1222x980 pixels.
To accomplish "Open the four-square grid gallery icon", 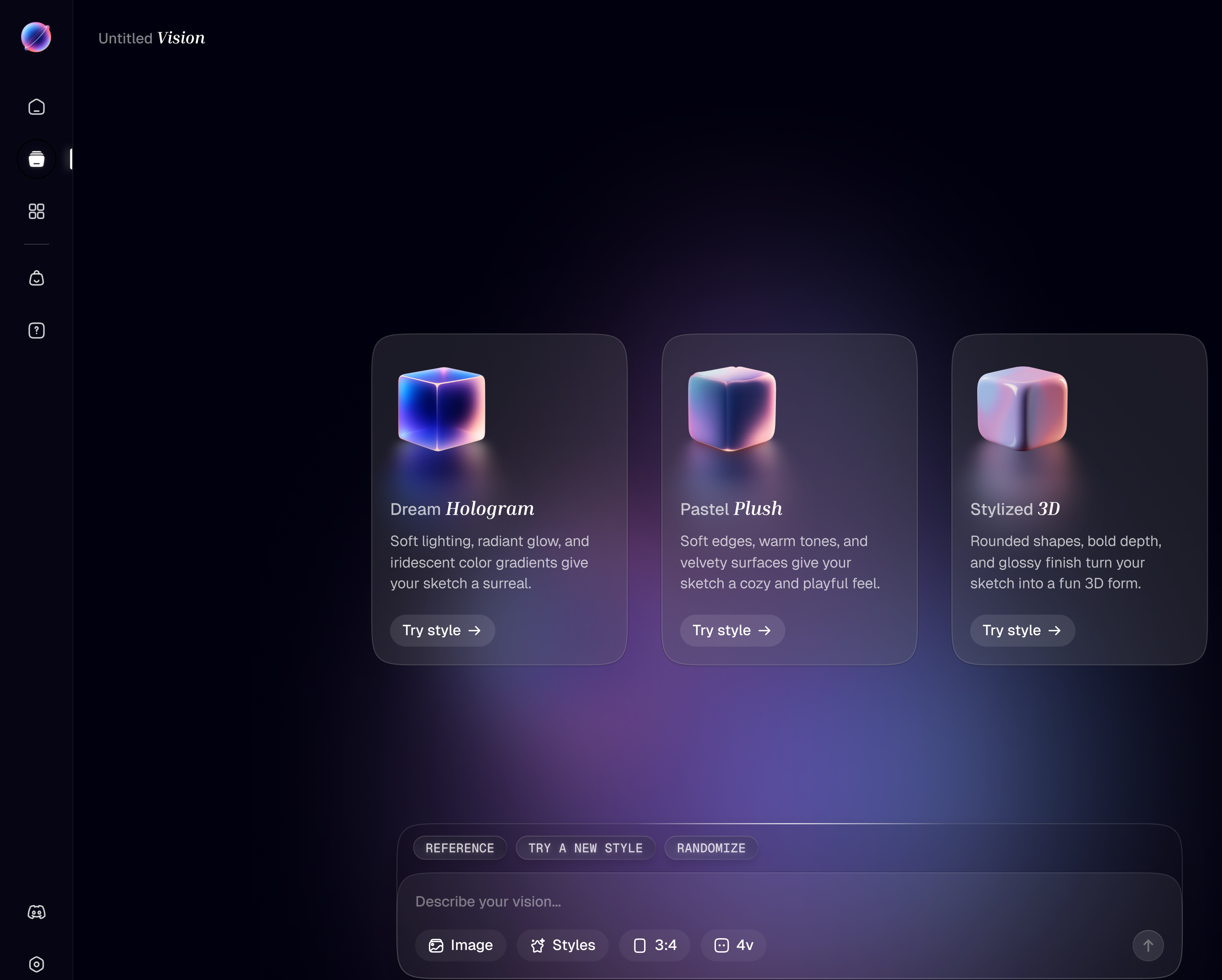I will point(36,211).
